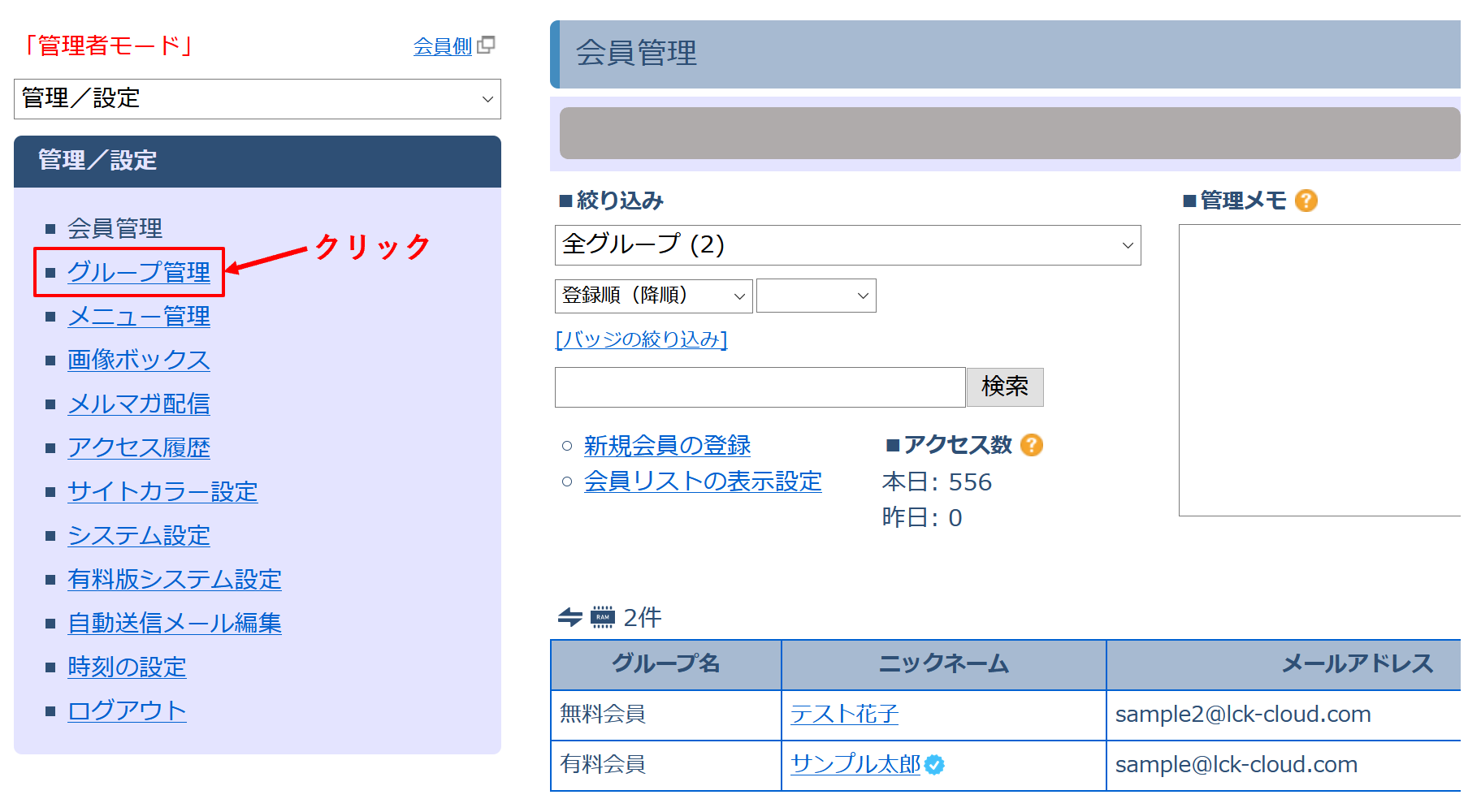
Task: Click the member search text field
Action: 760,387
